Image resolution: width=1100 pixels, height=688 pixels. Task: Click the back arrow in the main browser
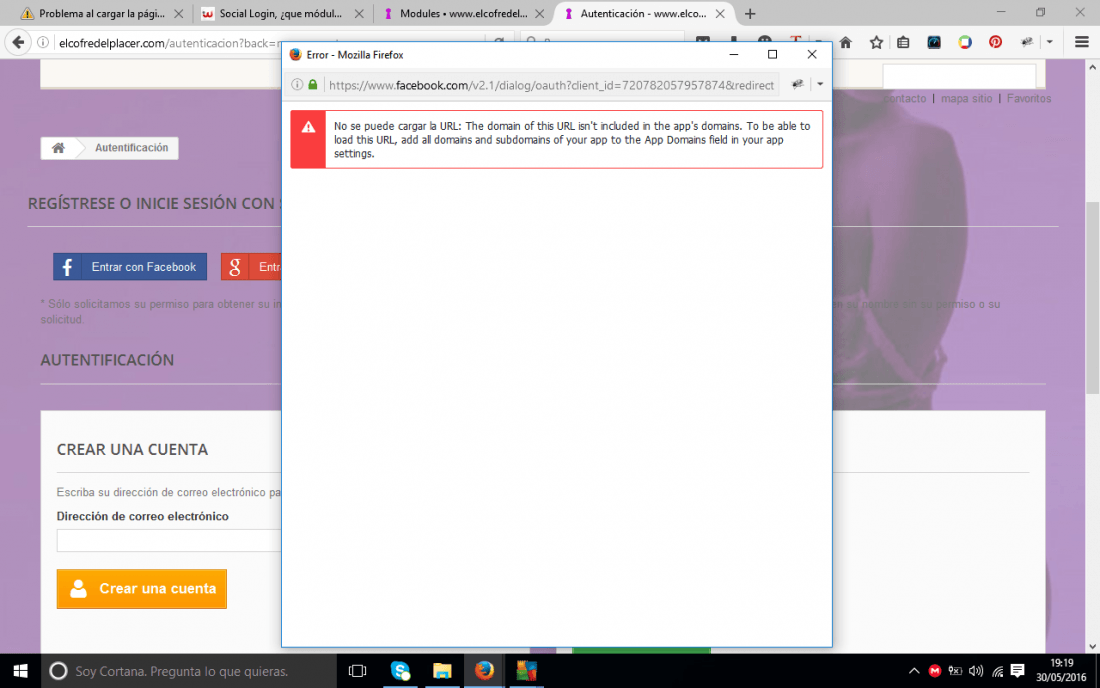point(18,43)
